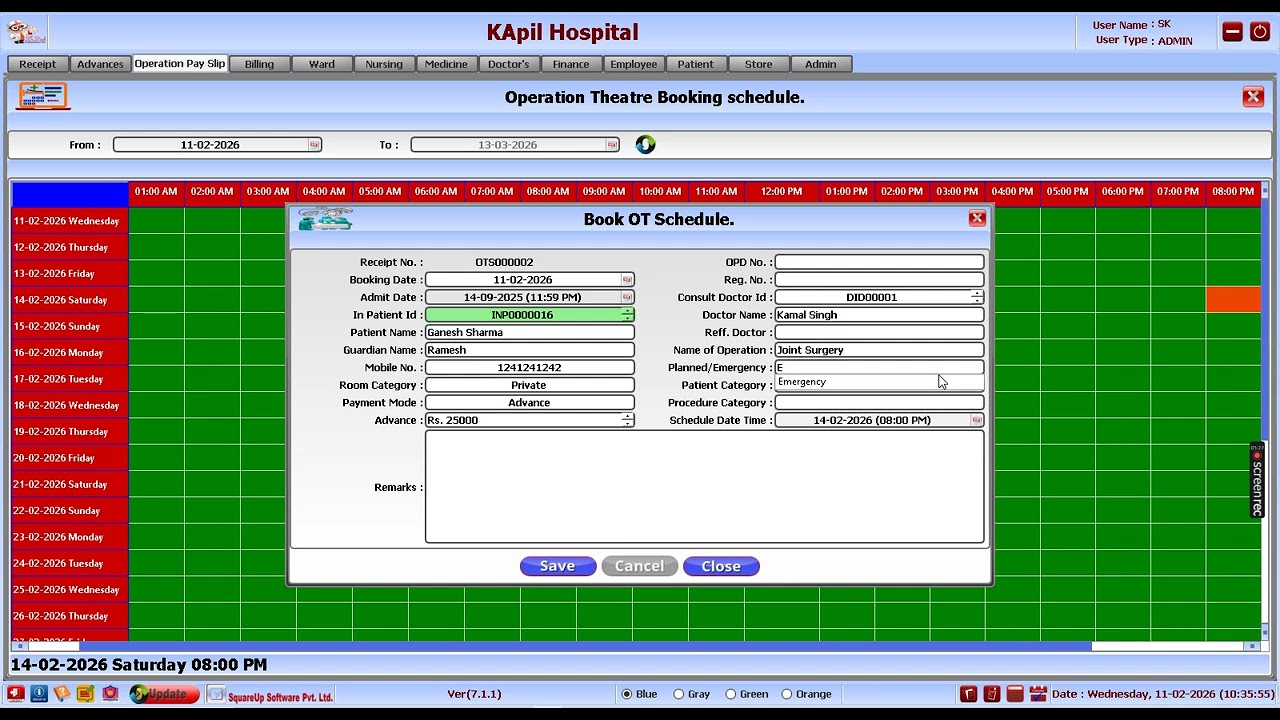Click the Reg. No. field
The image size is (1280, 720).
(879, 280)
